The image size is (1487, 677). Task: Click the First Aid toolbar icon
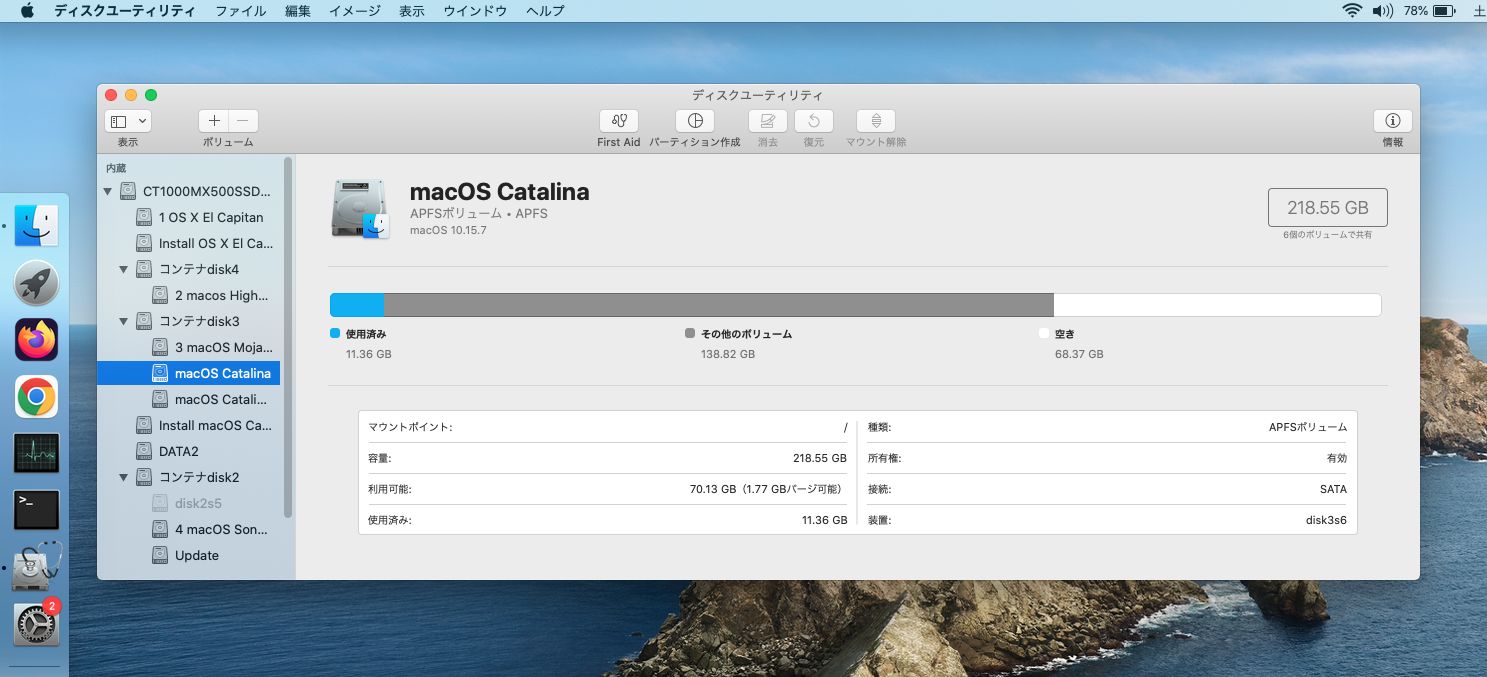[x=618, y=121]
